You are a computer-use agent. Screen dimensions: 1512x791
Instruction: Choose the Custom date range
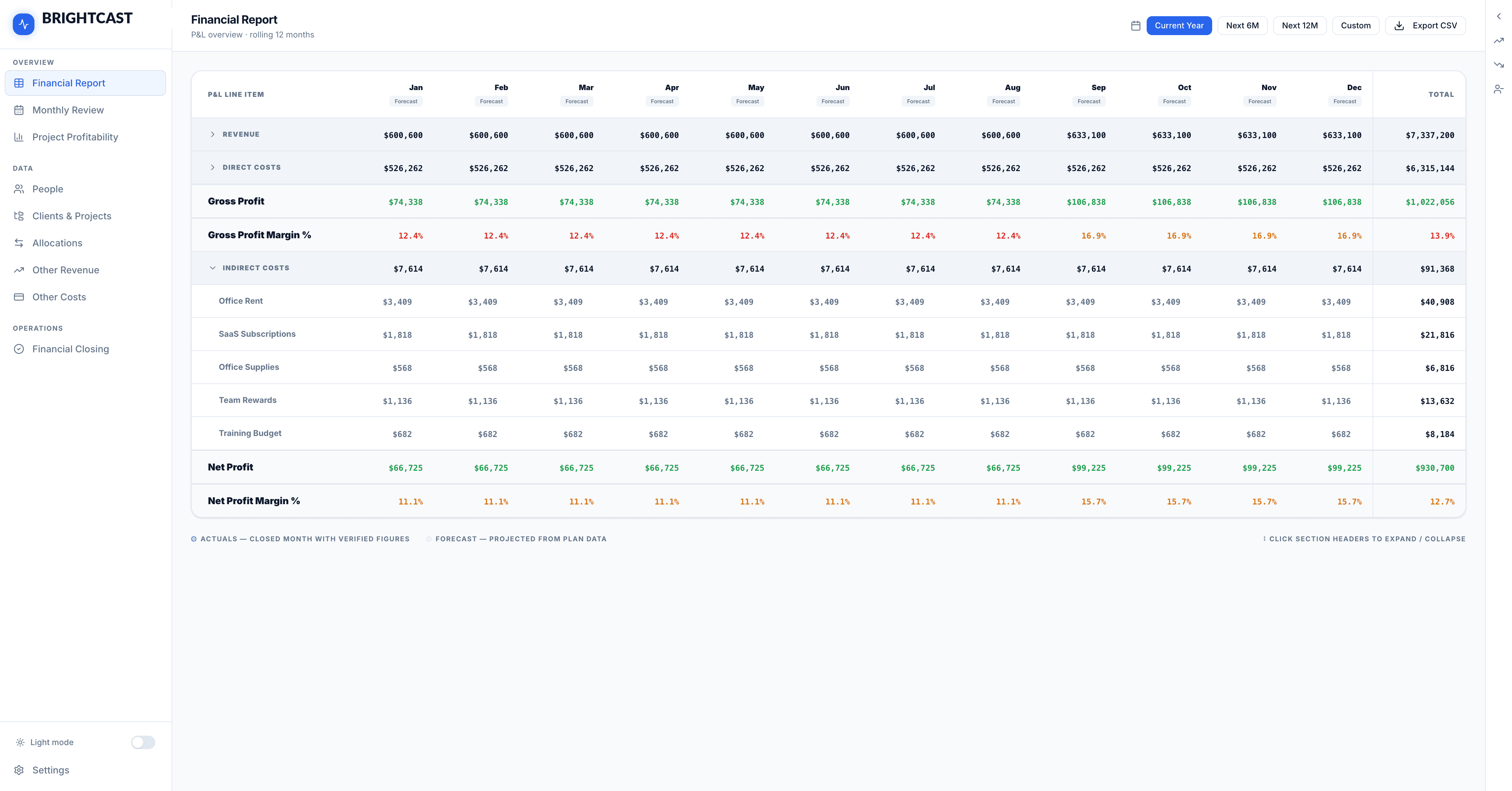(1355, 26)
